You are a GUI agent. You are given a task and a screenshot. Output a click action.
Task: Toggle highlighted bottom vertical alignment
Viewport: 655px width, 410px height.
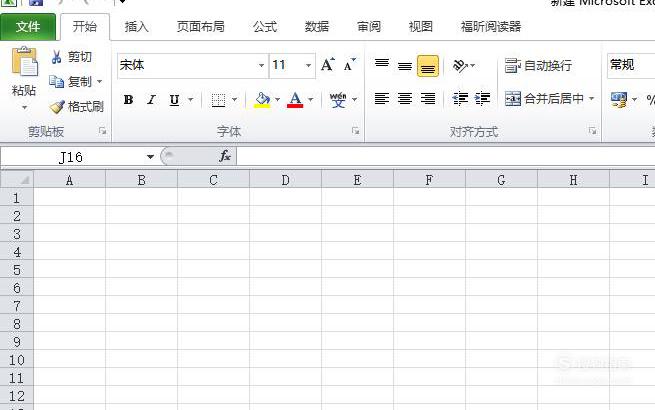pos(428,66)
